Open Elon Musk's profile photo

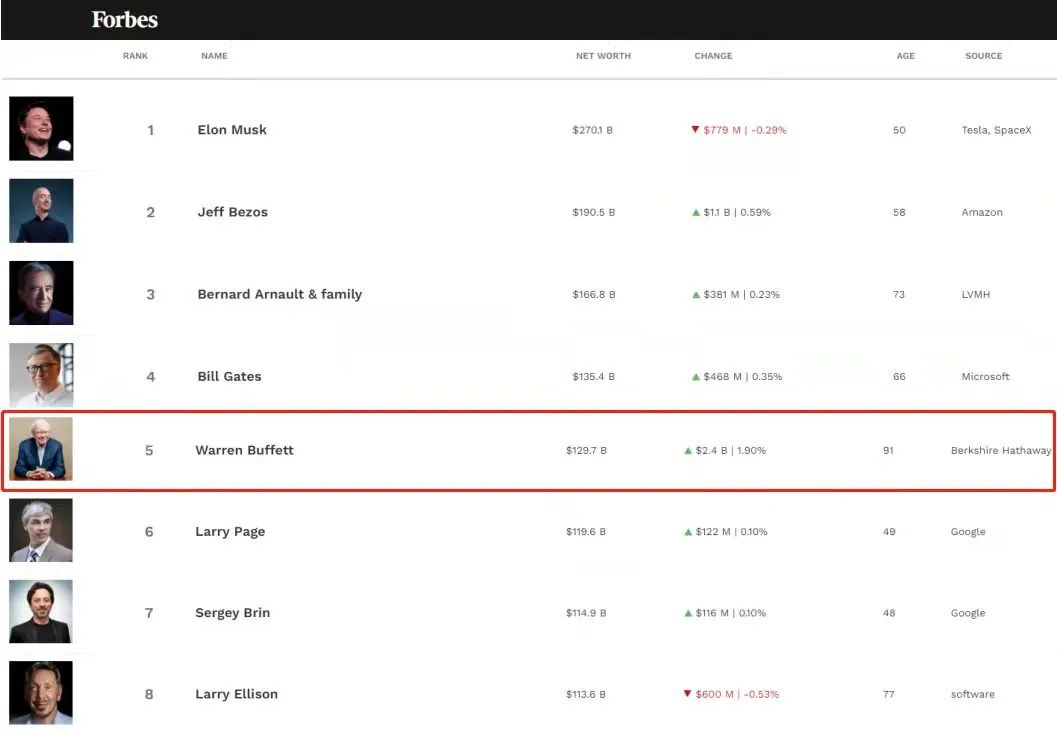pyautogui.click(x=41, y=128)
